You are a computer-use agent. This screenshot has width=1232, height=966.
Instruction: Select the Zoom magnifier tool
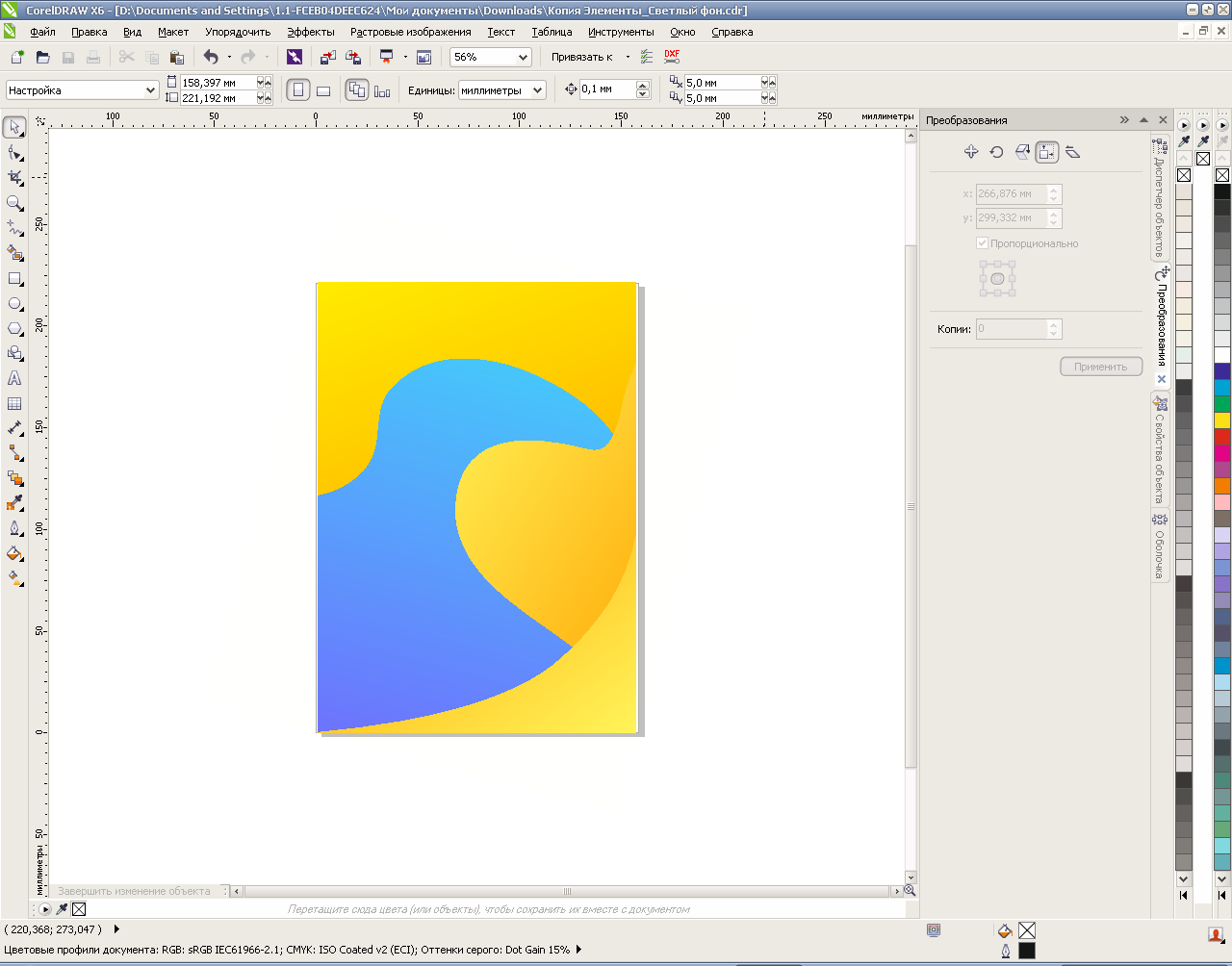pos(14,203)
